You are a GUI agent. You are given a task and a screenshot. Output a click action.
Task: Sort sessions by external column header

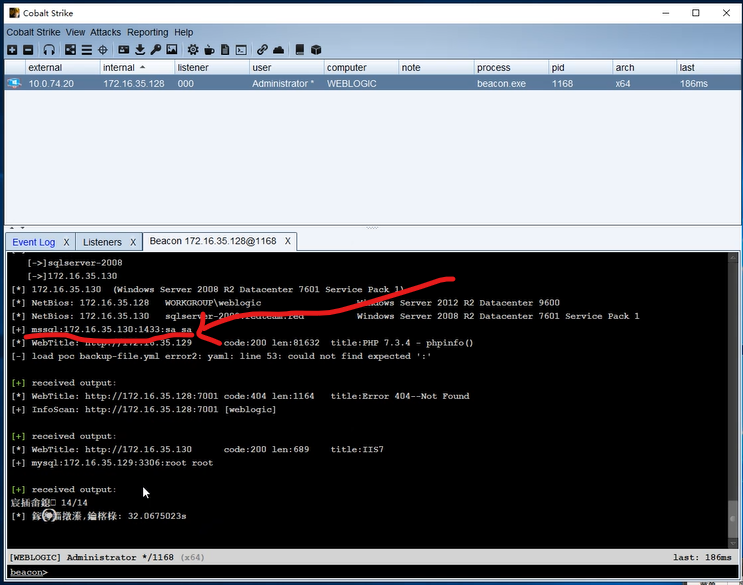pos(63,67)
